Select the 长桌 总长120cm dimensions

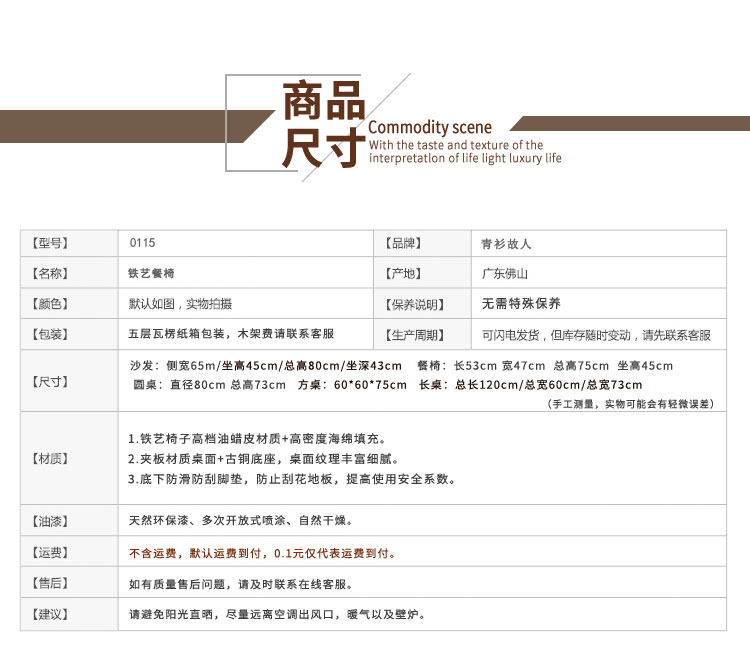tap(530, 385)
